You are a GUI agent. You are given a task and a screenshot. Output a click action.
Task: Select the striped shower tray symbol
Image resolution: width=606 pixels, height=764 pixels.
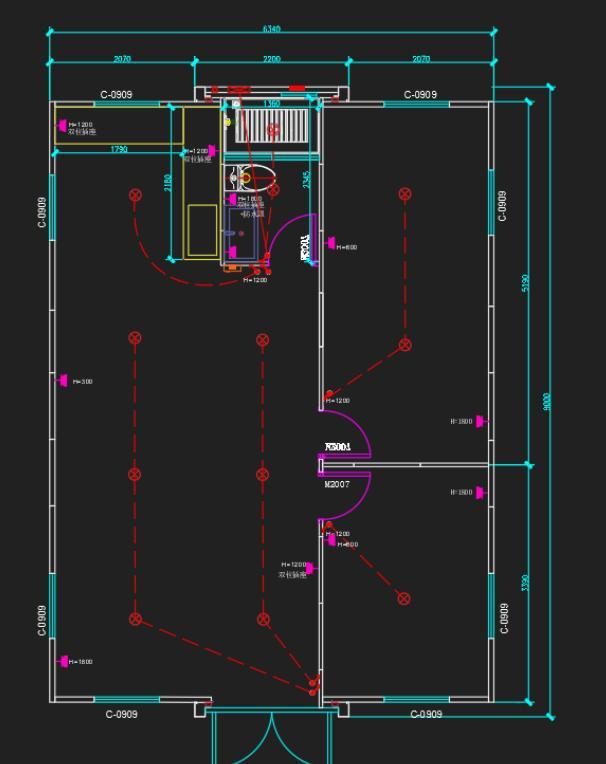(272, 126)
